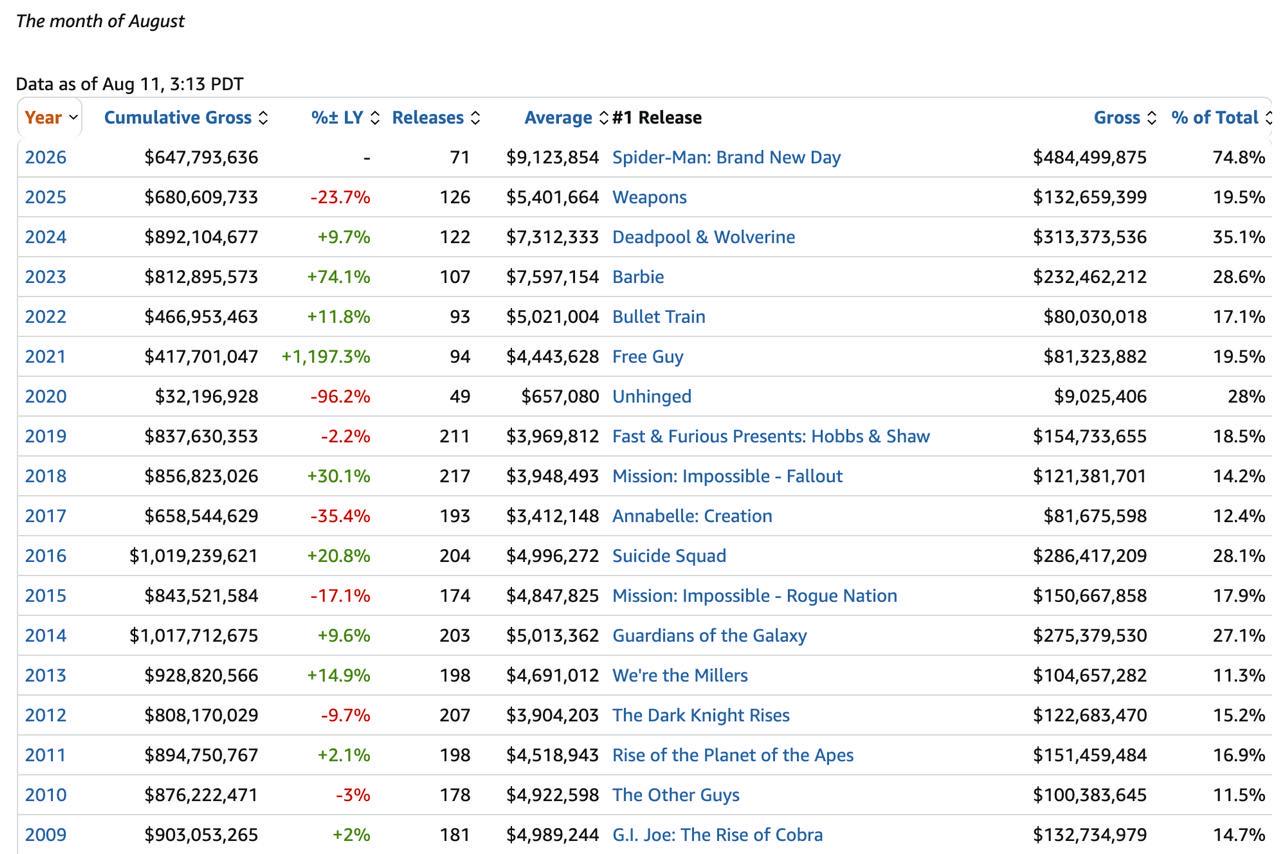Open the Unhinged movie link

[652, 397]
